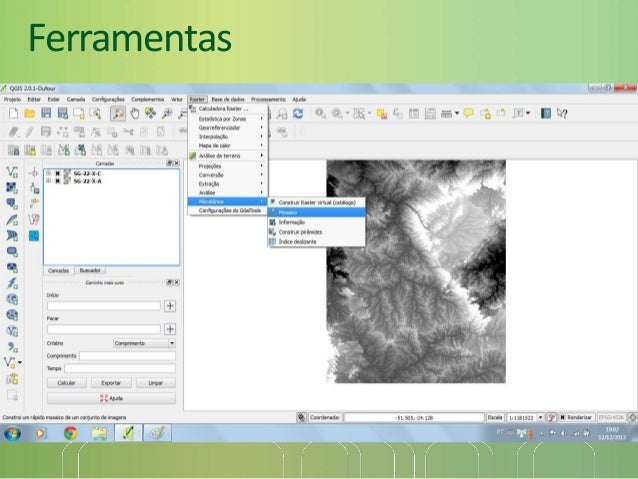
Task: Switch to the Camadas tab
Action: point(59,271)
